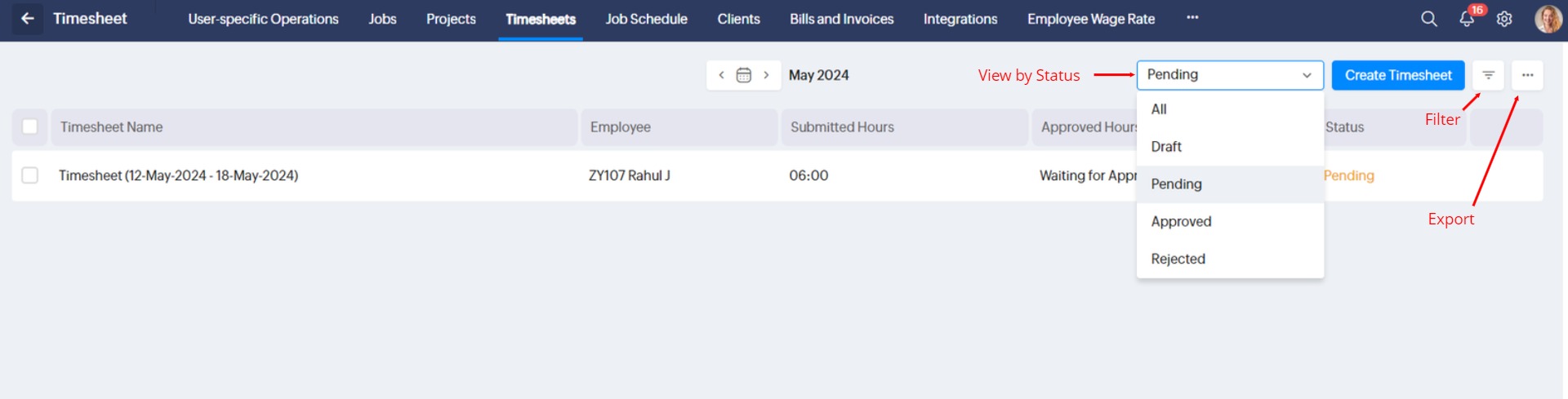Switch to the Job Schedule tab
Screen dimensions: 1568x399
pos(646,19)
